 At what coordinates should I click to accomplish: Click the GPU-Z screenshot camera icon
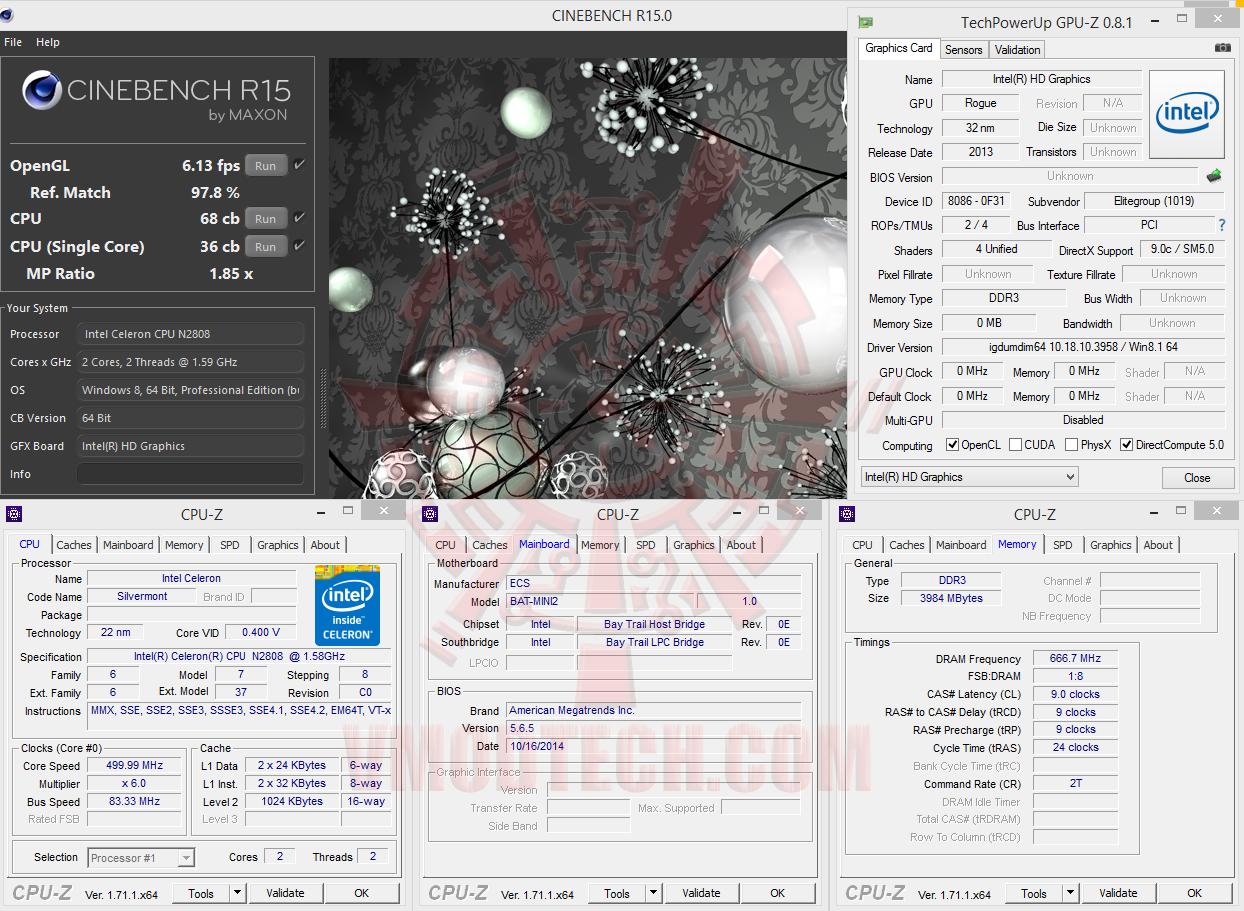pos(1222,48)
